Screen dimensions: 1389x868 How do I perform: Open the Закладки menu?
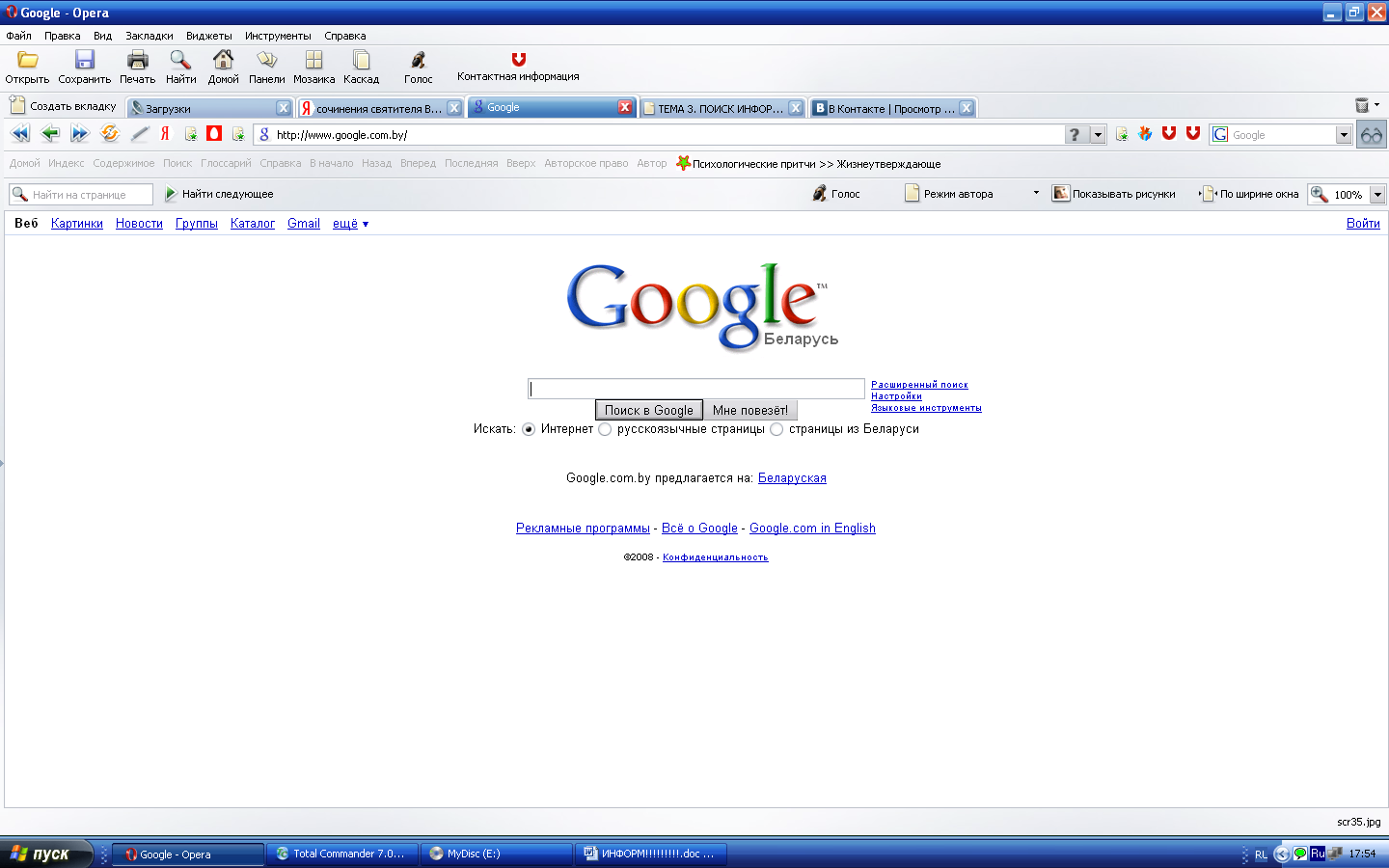150,36
